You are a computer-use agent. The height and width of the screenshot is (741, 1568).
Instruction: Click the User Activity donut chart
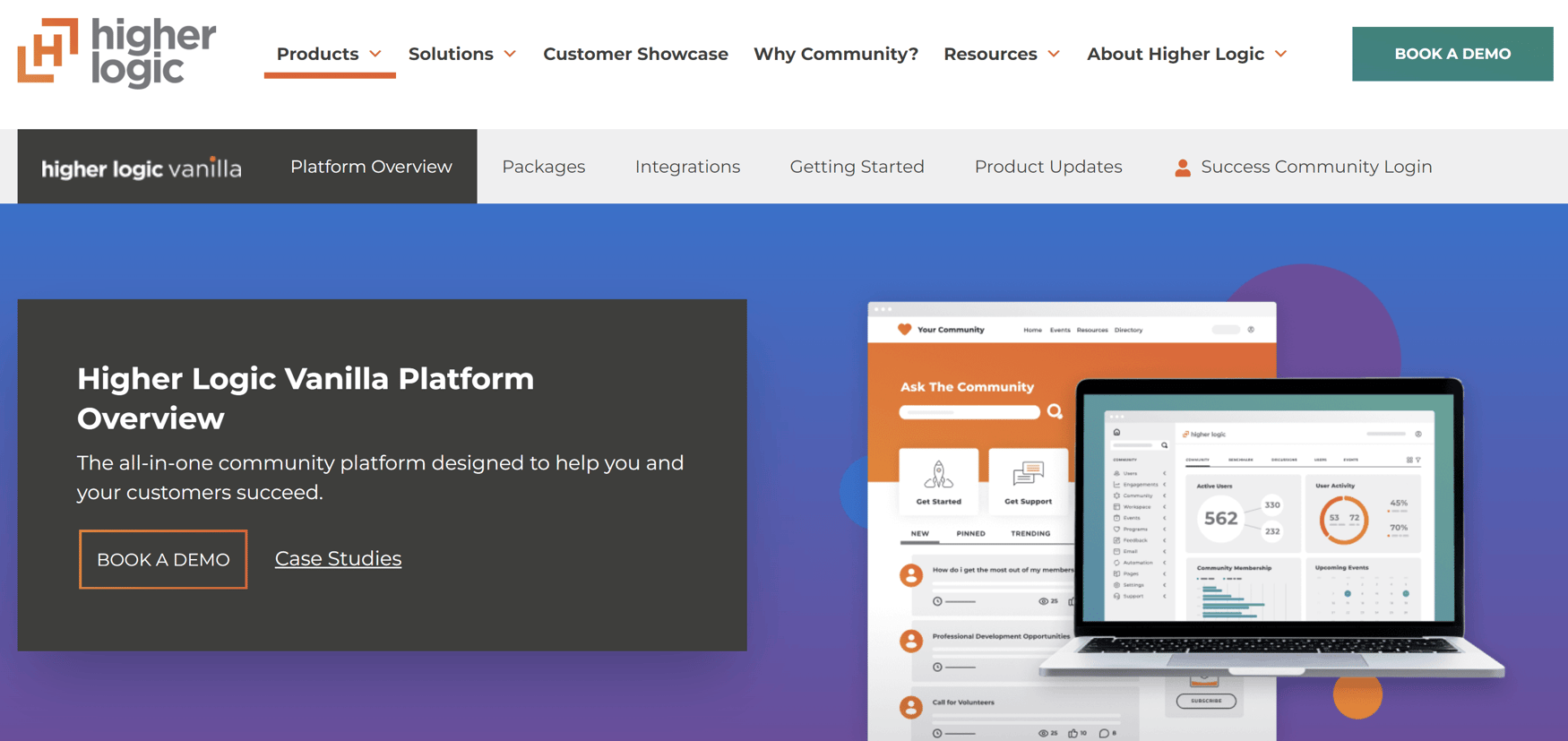point(1343,519)
